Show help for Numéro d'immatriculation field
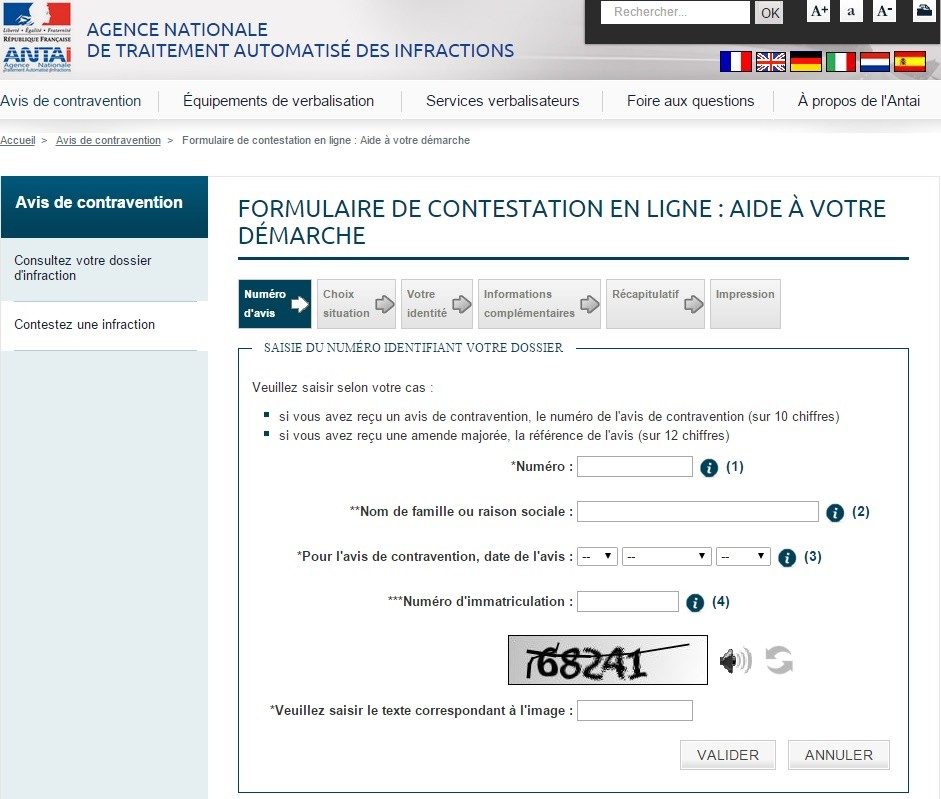This screenshot has height=799, width=941. 695,602
